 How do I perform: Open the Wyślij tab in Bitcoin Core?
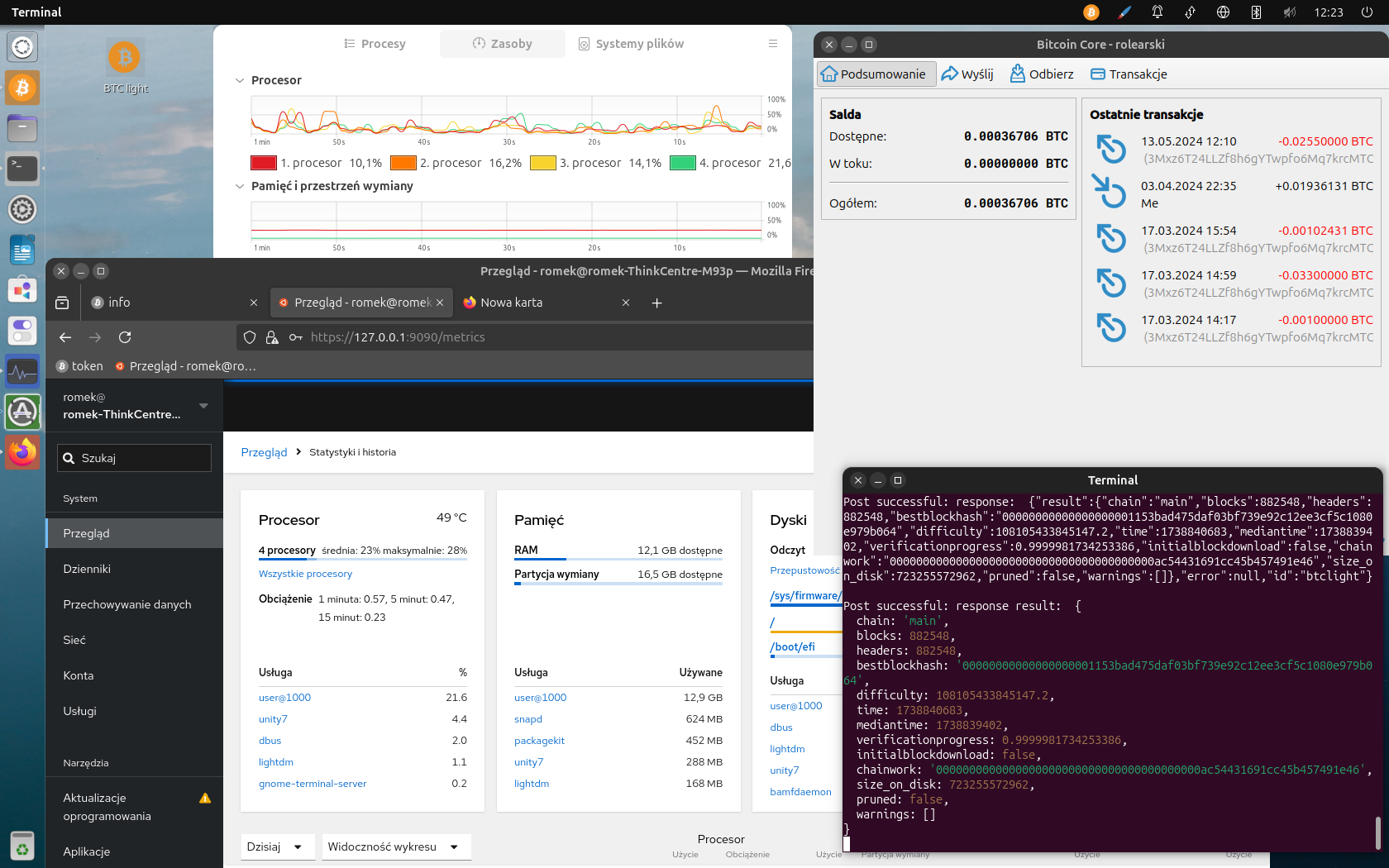point(967,74)
